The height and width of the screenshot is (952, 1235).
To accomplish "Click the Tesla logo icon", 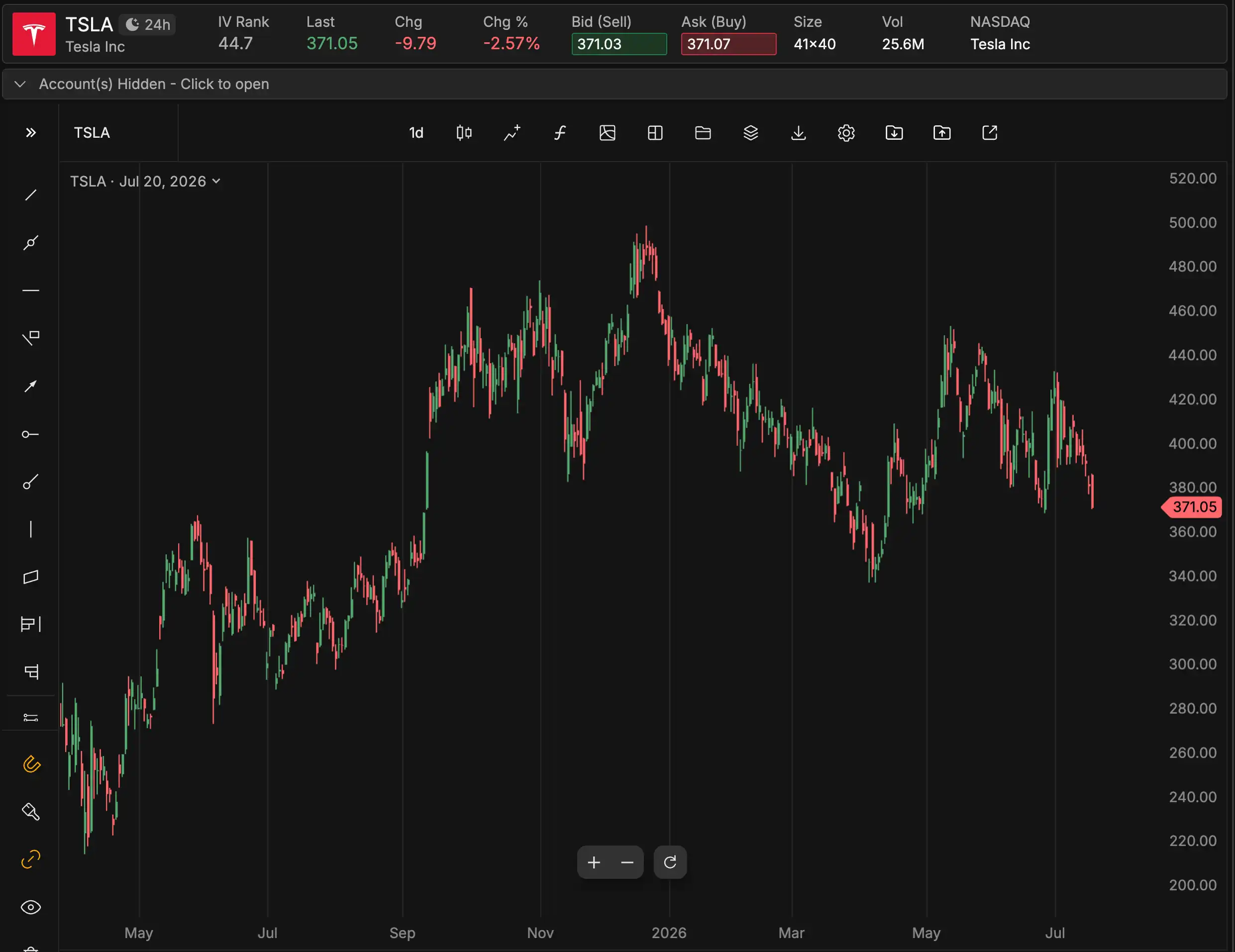I will (x=34, y=34).
